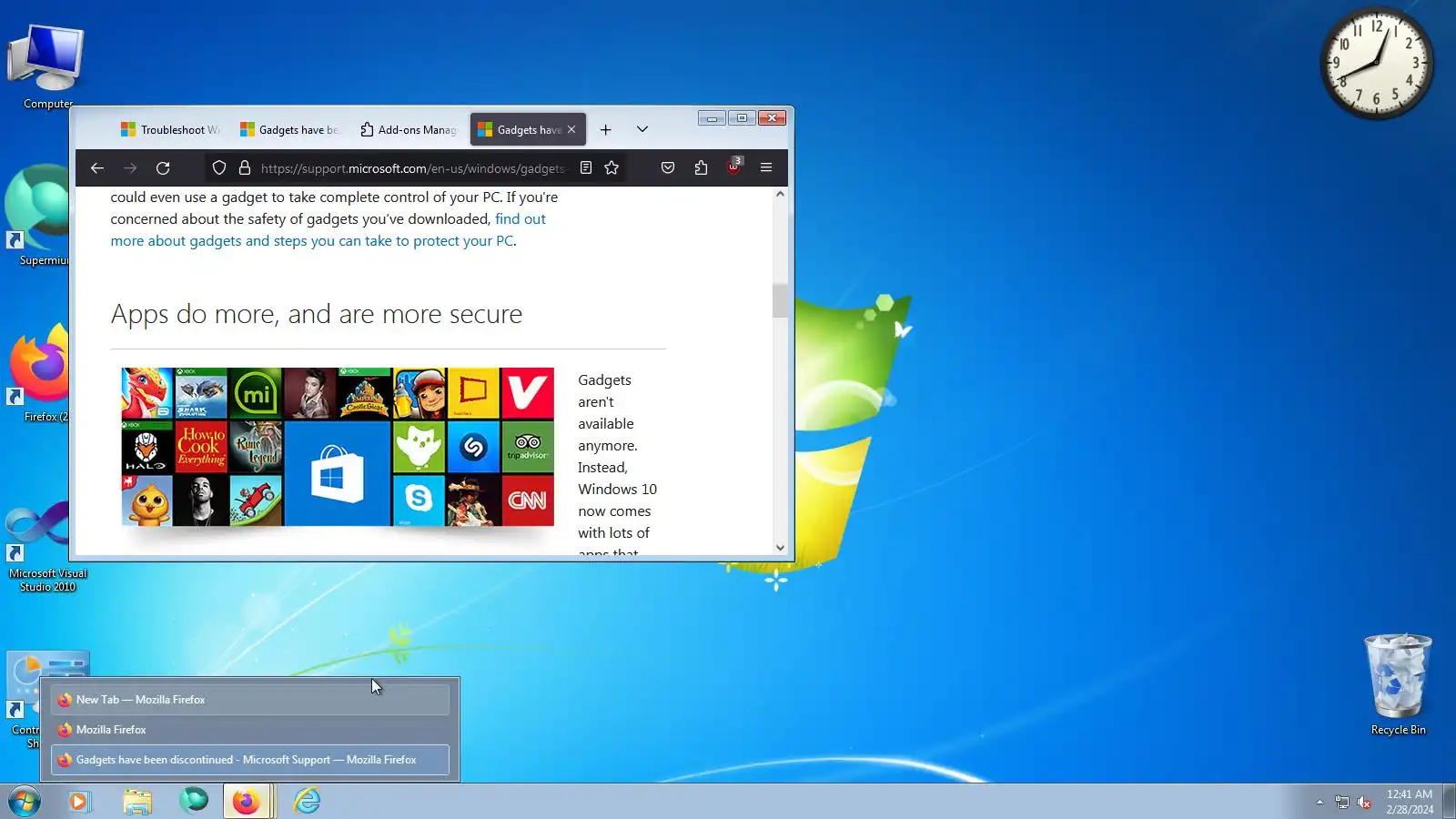This screenshot has width=1456, height=819.
Task: Click the taskbar date and time
Action: 1410,802
